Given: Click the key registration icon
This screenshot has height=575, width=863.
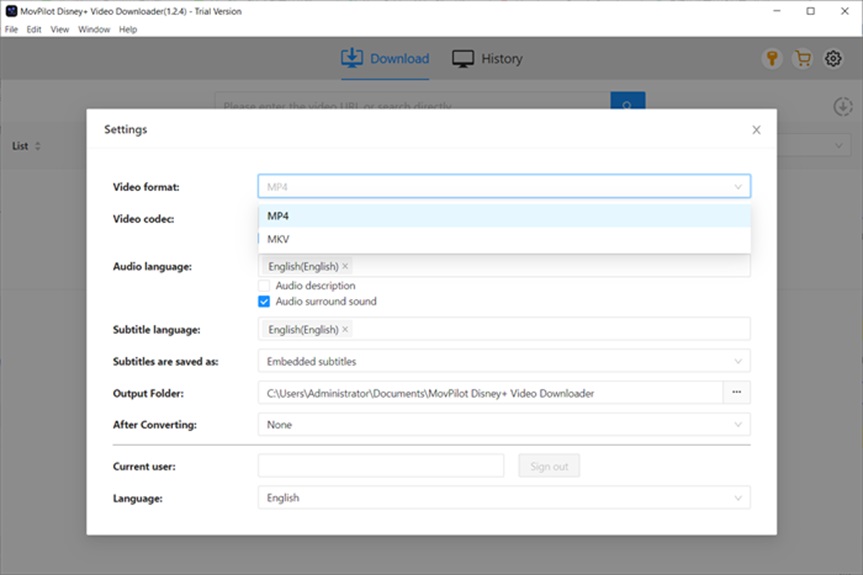Looking at the screenshot, I should coord(771,59).
